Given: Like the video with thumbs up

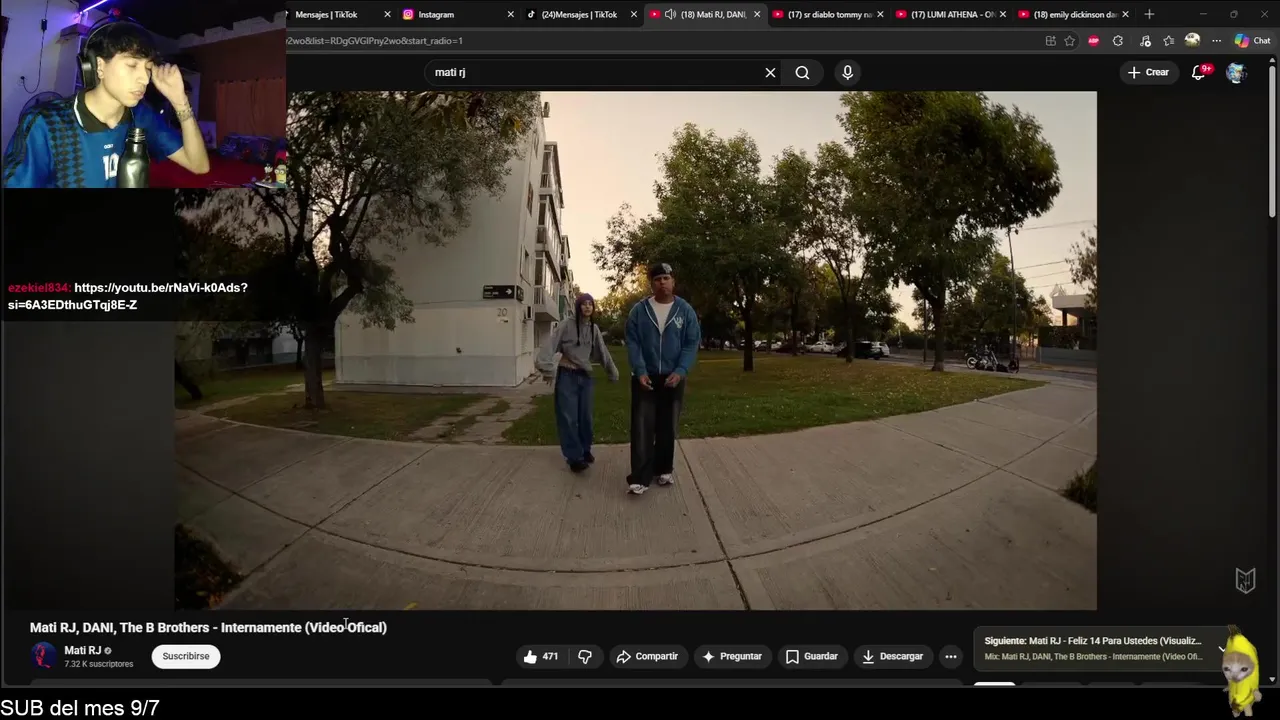Looking at the screenshot, I should click(x=541, y=656).
